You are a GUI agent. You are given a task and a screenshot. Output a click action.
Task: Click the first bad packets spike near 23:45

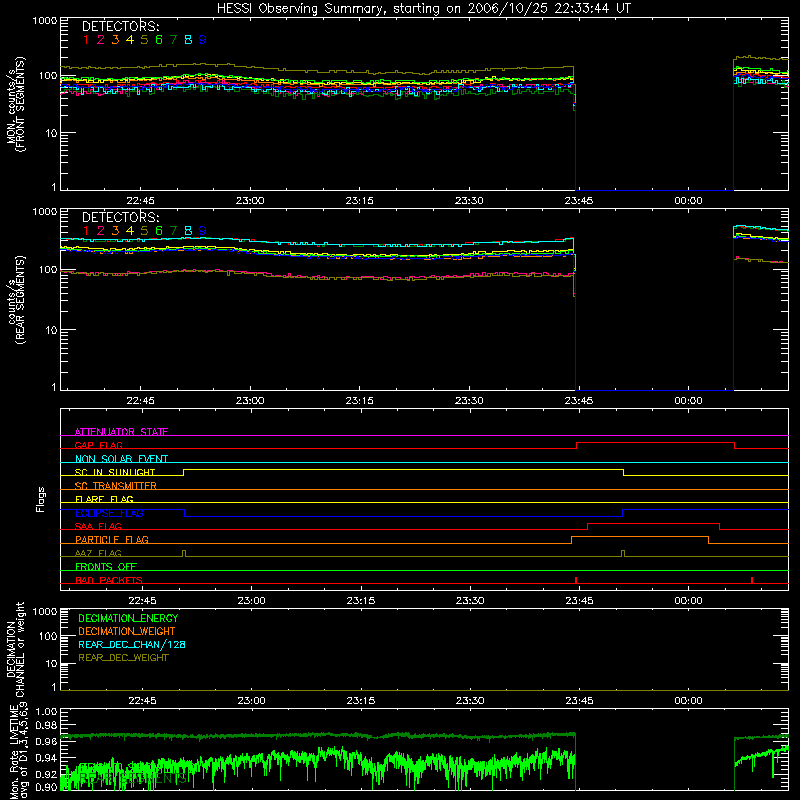click(576, 580)
